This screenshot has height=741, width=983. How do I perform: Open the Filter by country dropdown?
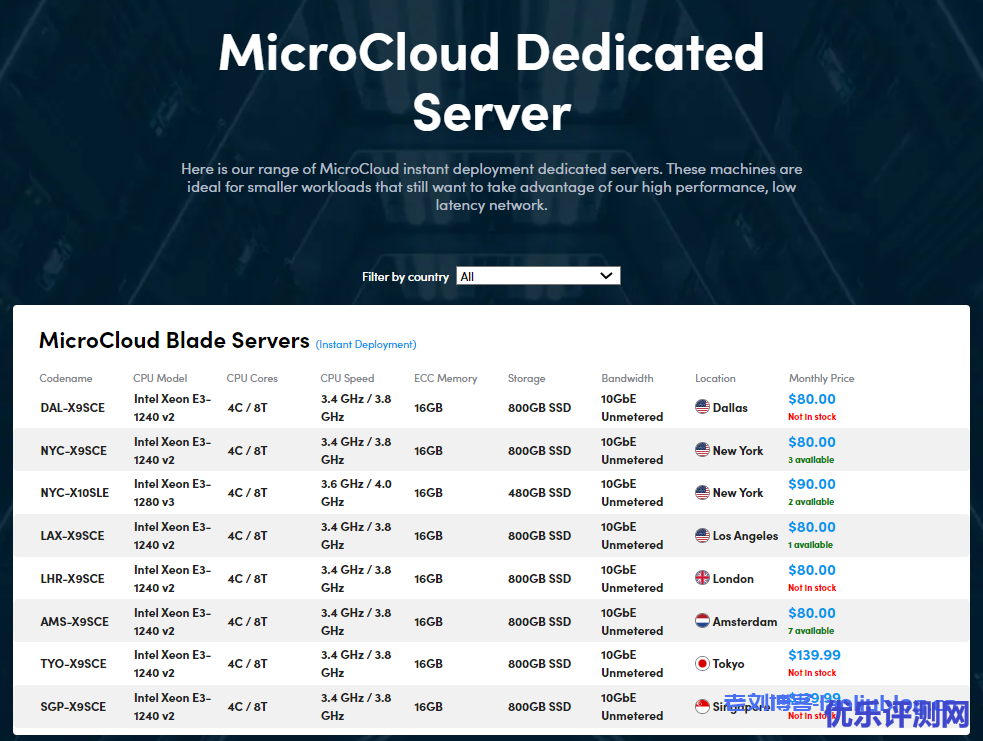pos(538,276)
